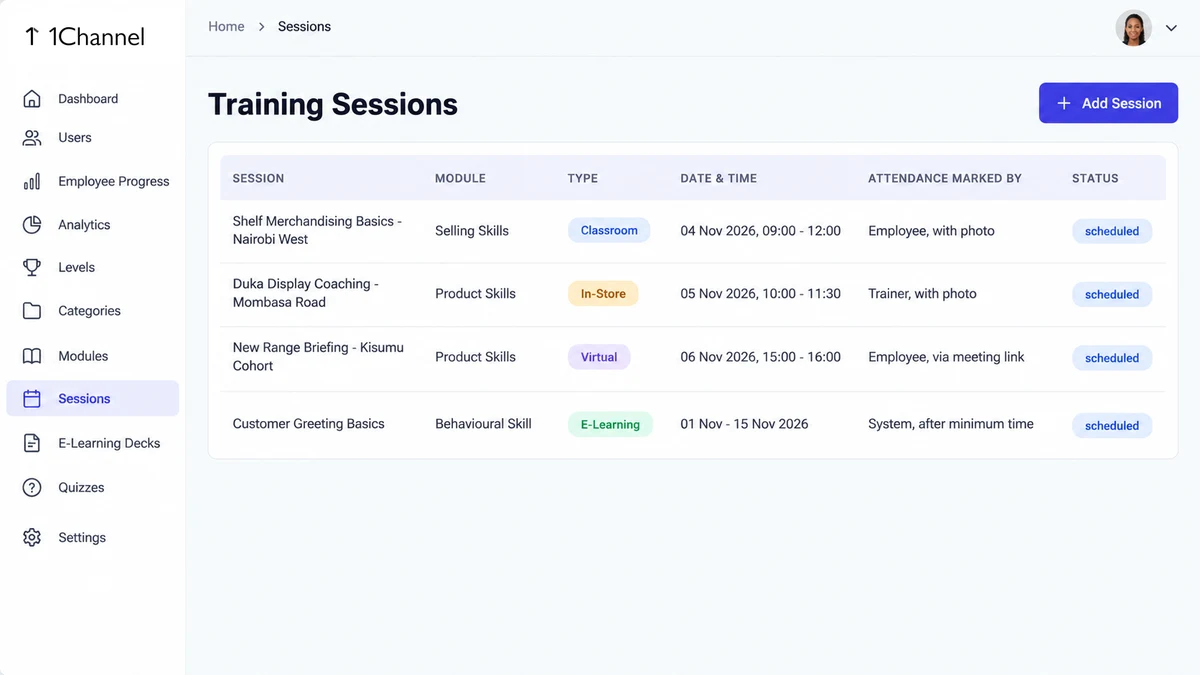Click the plus icon in Add Session
The image size is (1200, 675).
pyautogui.click(x=1064, y=103)
